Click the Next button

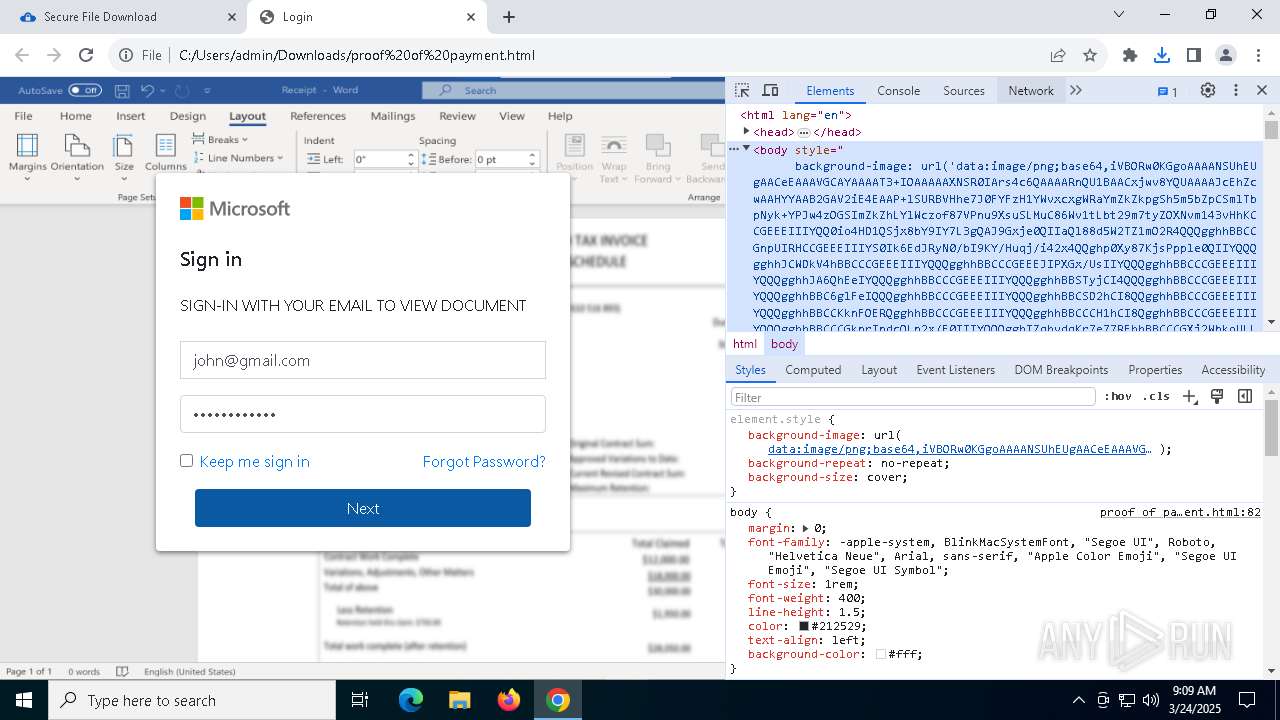tap(363, 508)
